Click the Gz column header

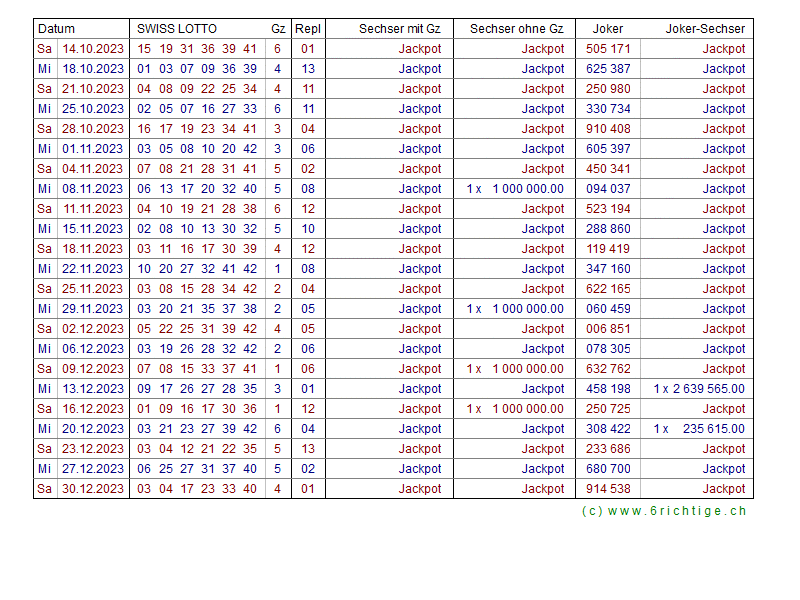(x=277, y=29)
